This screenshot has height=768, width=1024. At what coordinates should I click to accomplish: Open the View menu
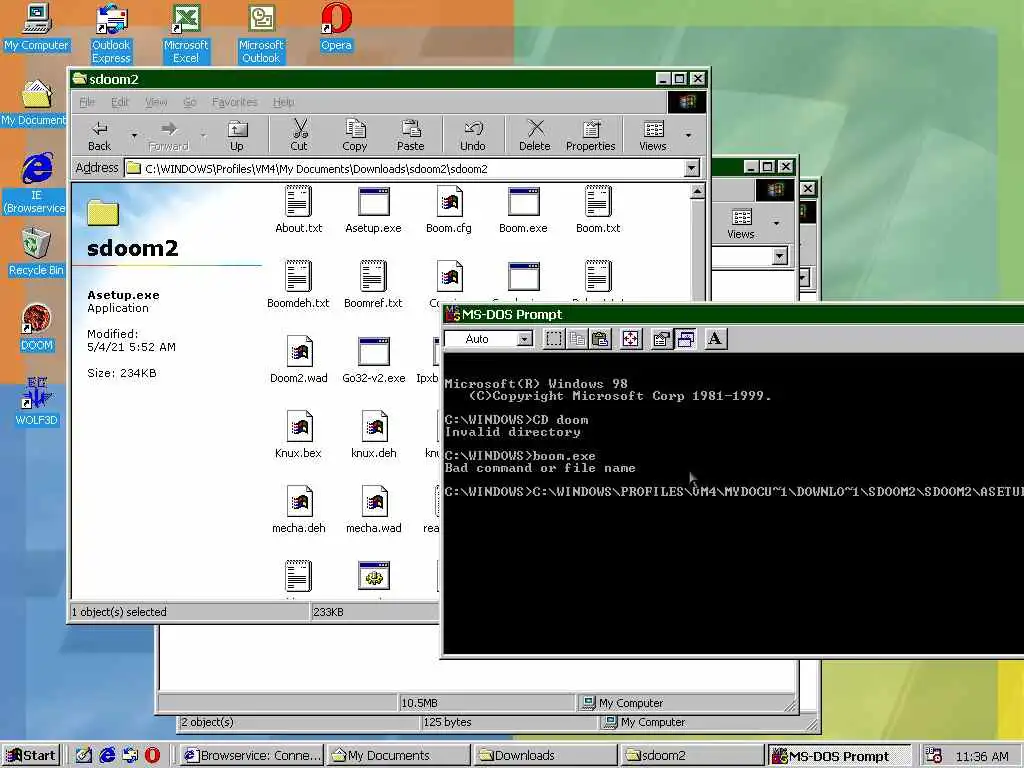pyautogui.click(x=156, y=102)
